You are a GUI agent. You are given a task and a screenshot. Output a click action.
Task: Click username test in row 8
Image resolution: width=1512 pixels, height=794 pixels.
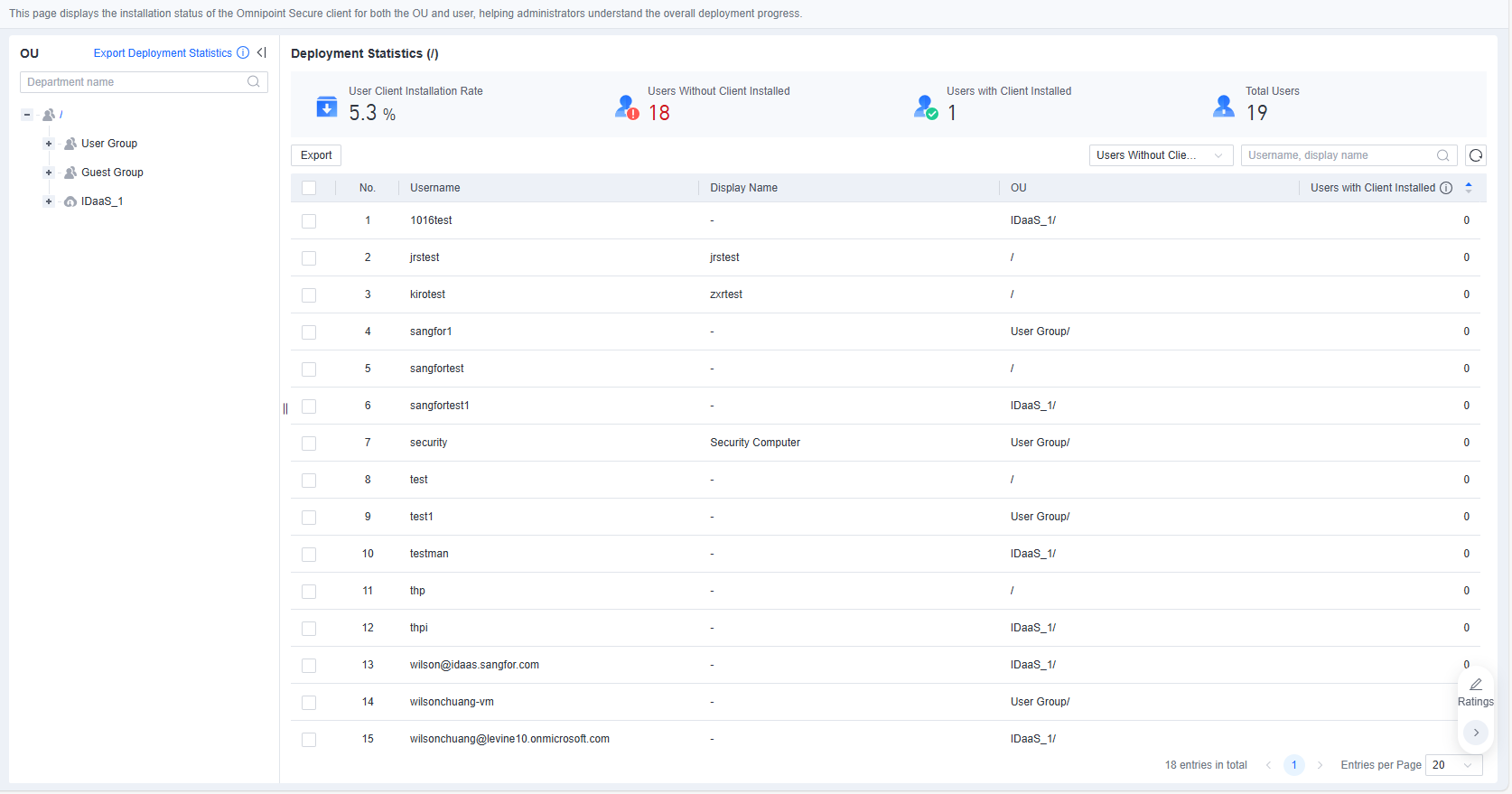point(419,480)
